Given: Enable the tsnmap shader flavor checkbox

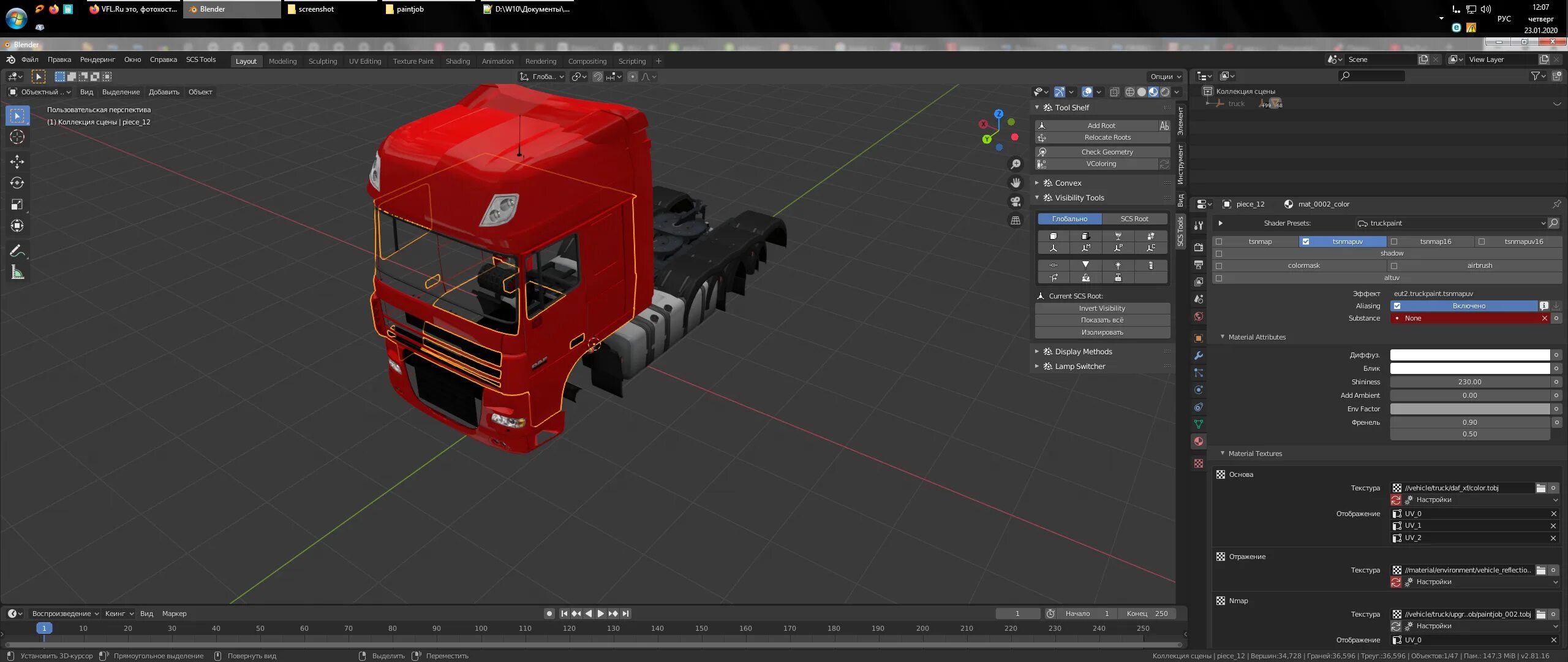Looking at the screenshot, I should tap(1219, 242).
